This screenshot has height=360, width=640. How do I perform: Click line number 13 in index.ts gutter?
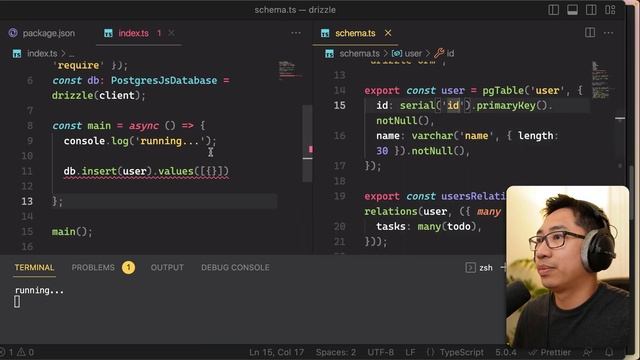pos(27,201)
